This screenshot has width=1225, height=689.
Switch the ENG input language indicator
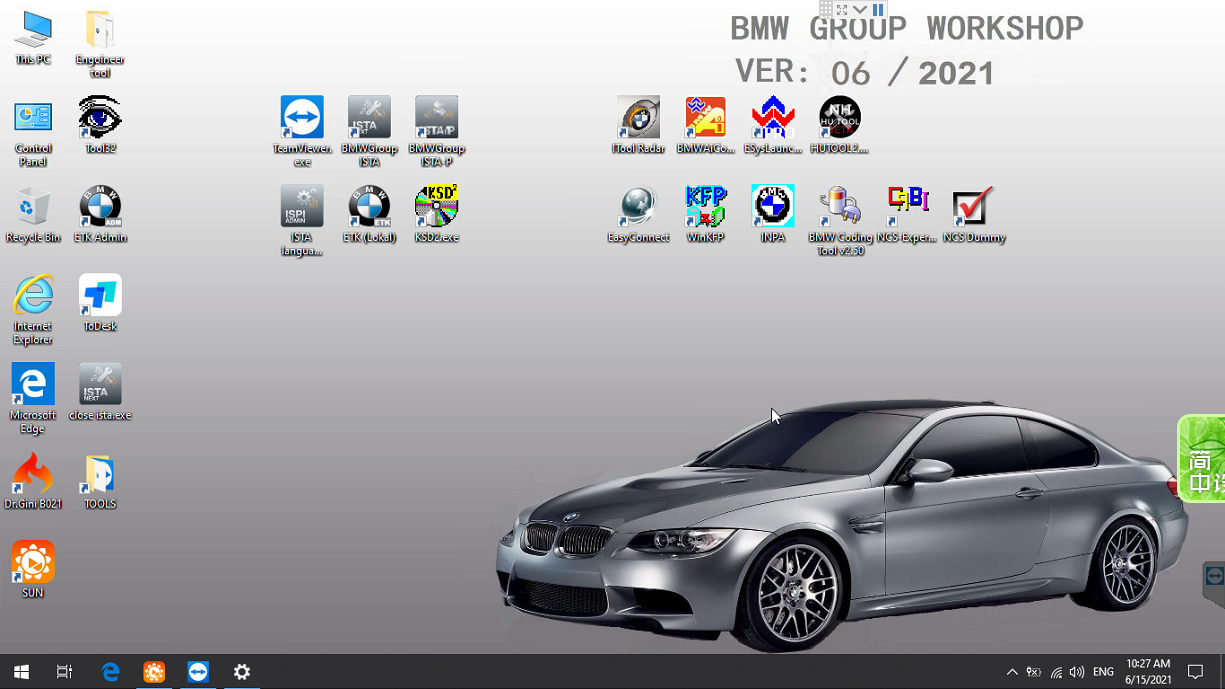click(1103, 672)
